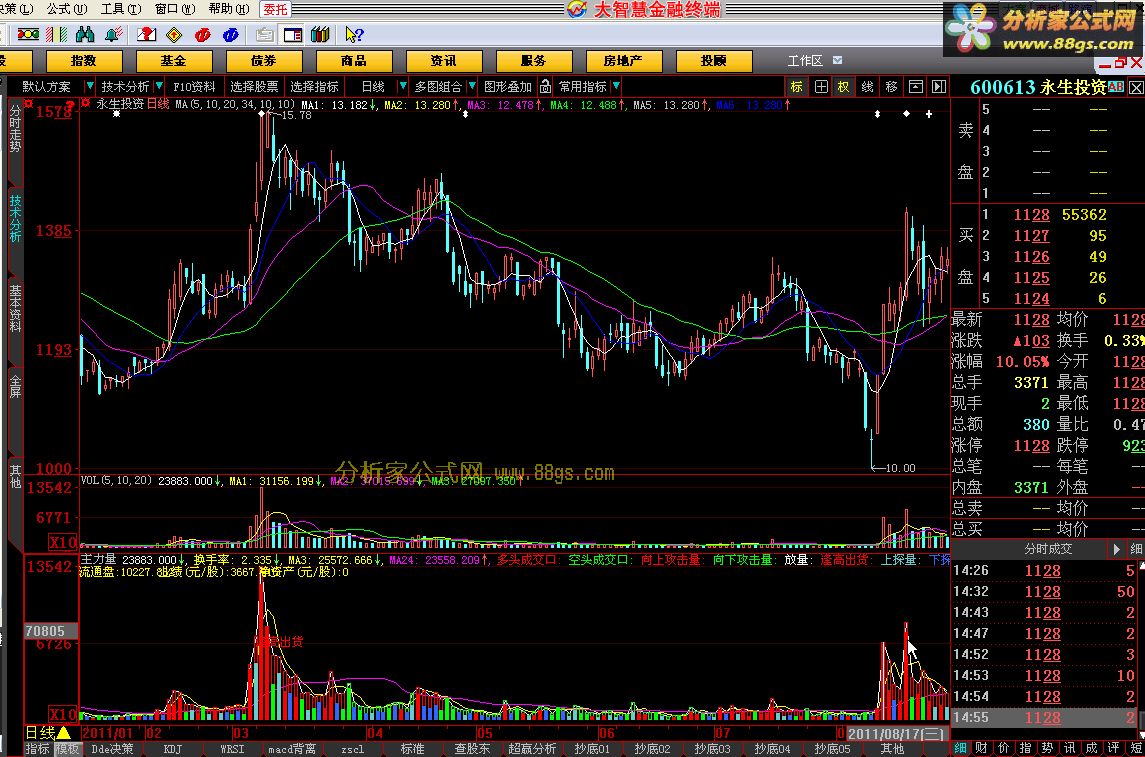This screenshot has height=757, width=1145.
Task: Open the 公式 menu
Action: click(x=67, y=9)
